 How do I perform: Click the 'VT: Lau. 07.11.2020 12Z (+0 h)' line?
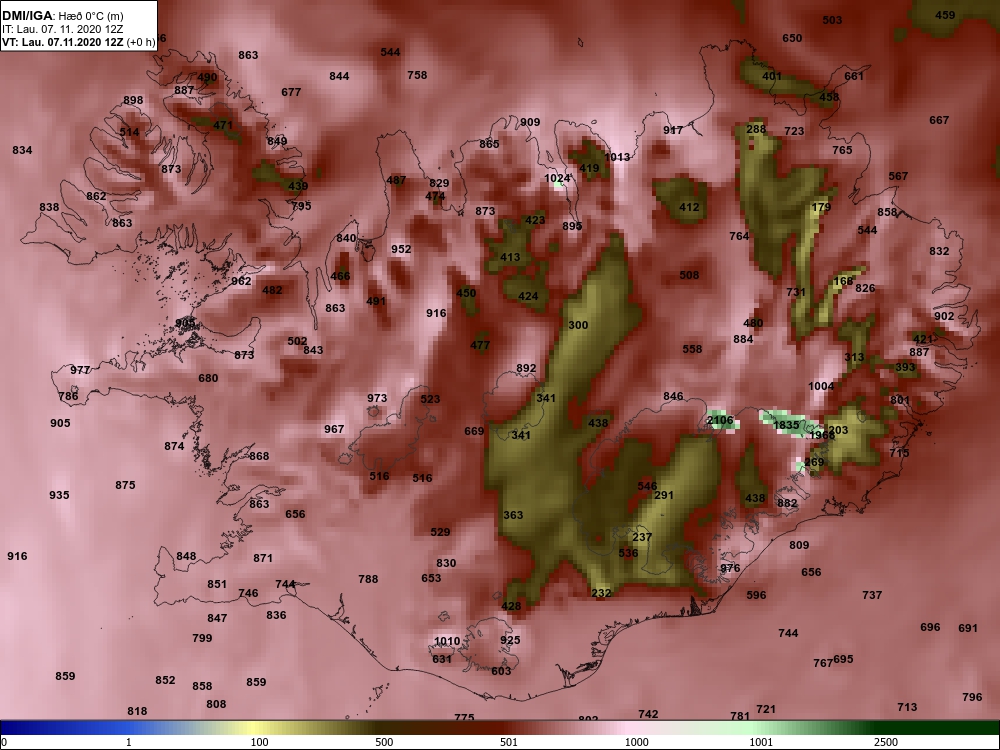[x=78, y=42]
